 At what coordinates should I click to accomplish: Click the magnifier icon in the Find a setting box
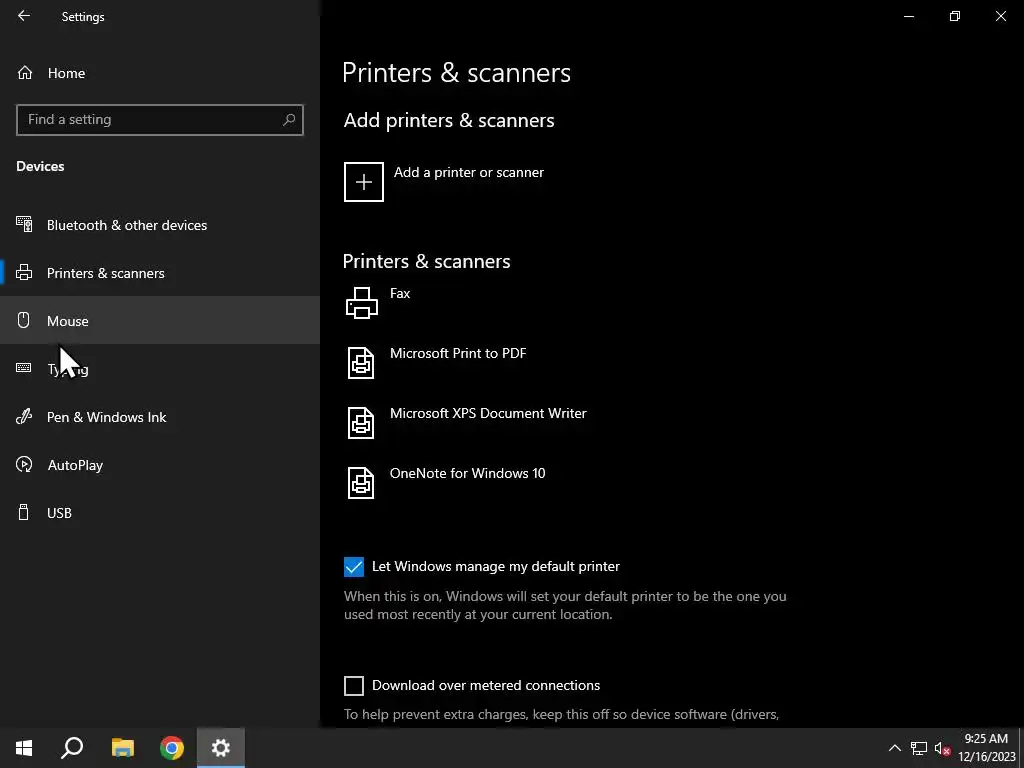pos(289,120)
